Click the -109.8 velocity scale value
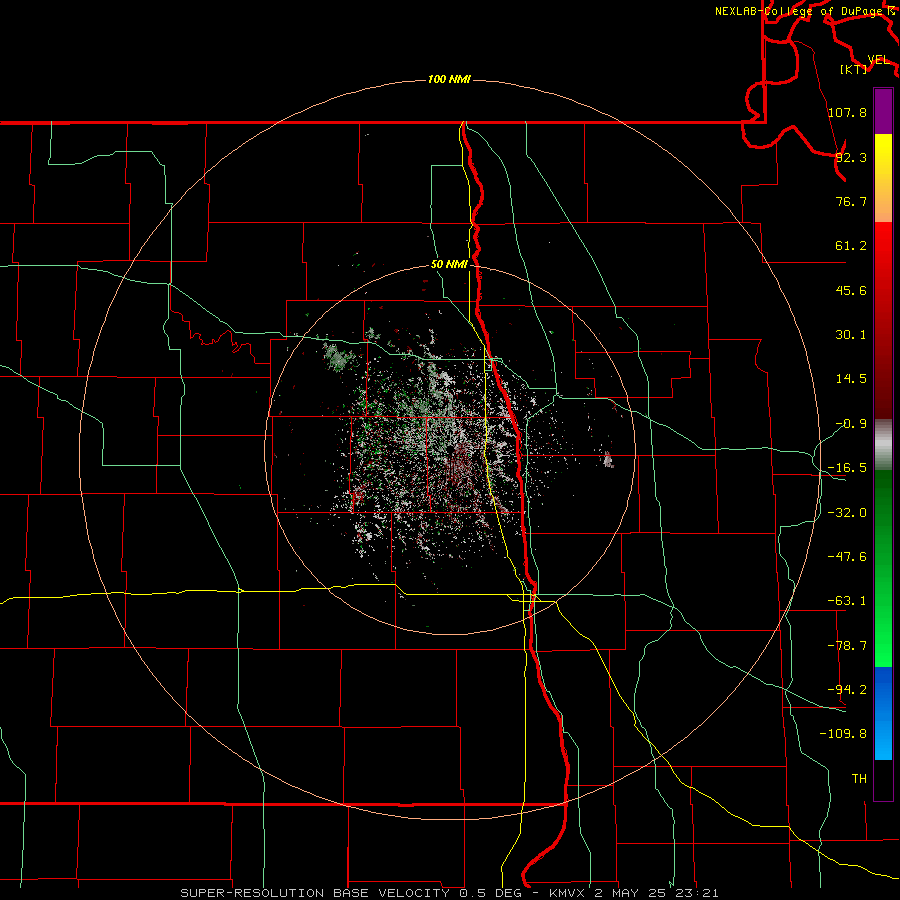 tap(843, 734)
